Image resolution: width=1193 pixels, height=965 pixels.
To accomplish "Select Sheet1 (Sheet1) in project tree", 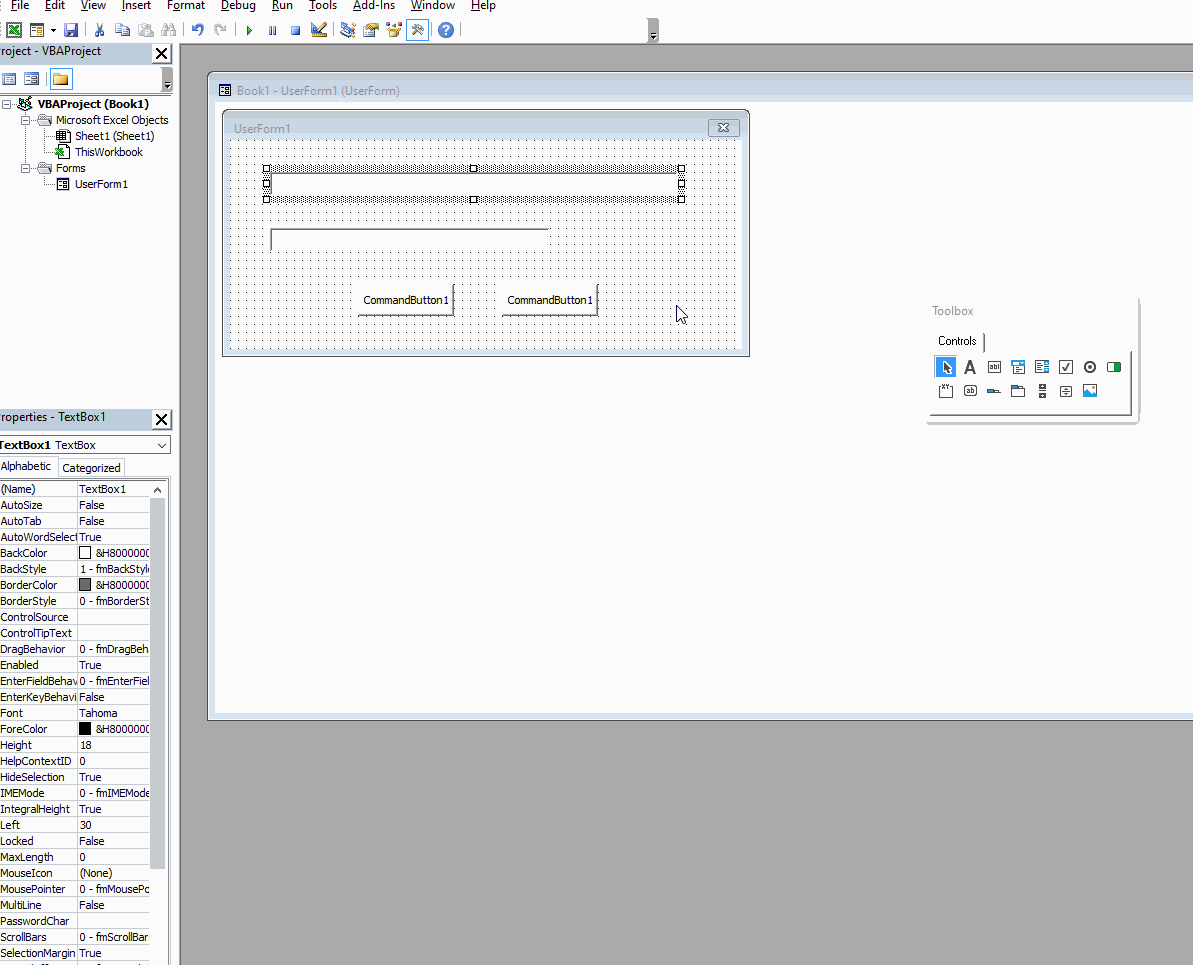I will [x=114, y=136].
